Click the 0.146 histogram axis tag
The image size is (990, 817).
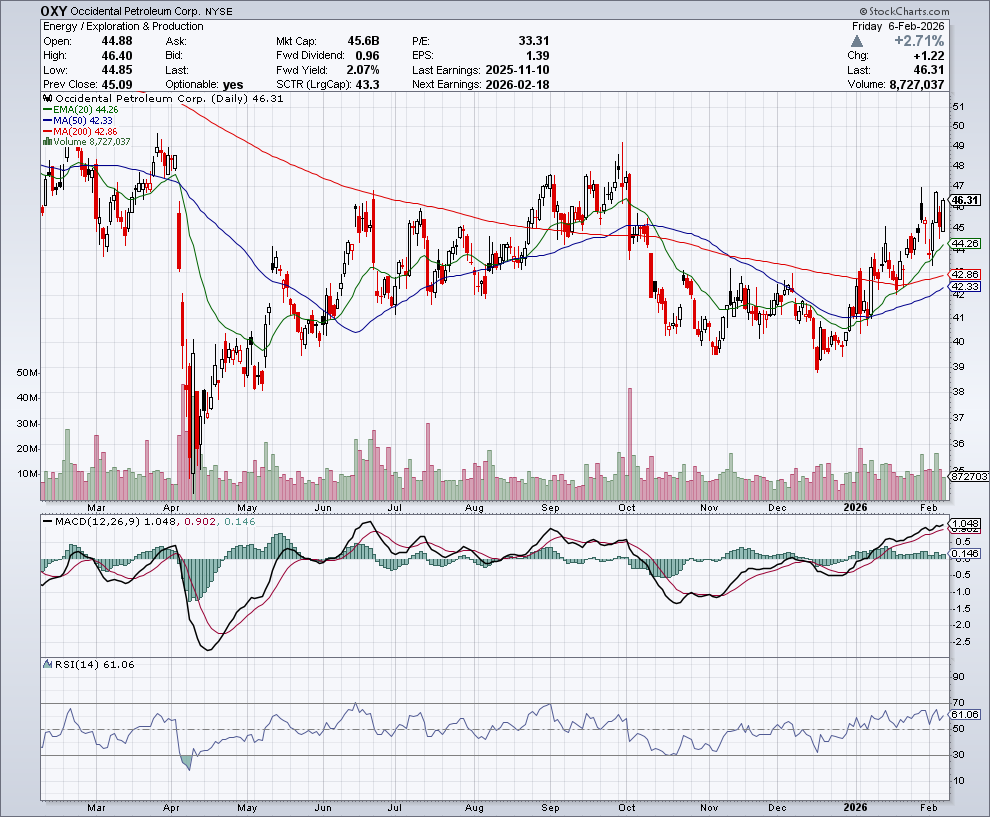coord(965,554)
